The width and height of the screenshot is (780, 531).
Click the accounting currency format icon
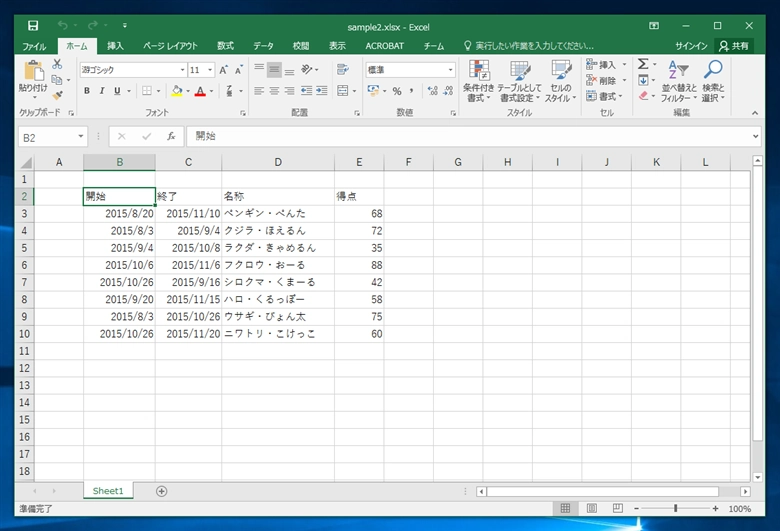pyautogui.click(x=373, y=91)
